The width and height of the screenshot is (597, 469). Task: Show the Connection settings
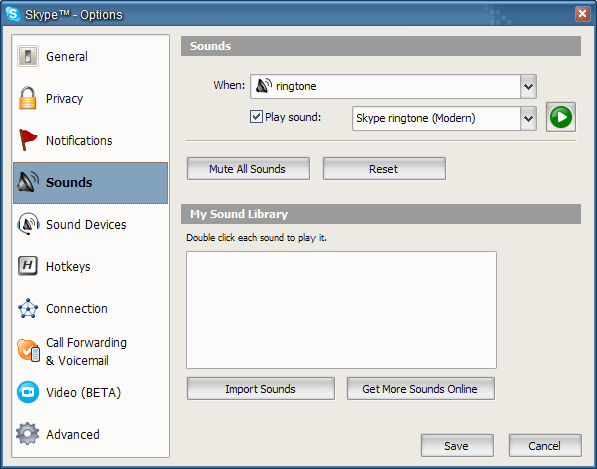click(91, 308)
